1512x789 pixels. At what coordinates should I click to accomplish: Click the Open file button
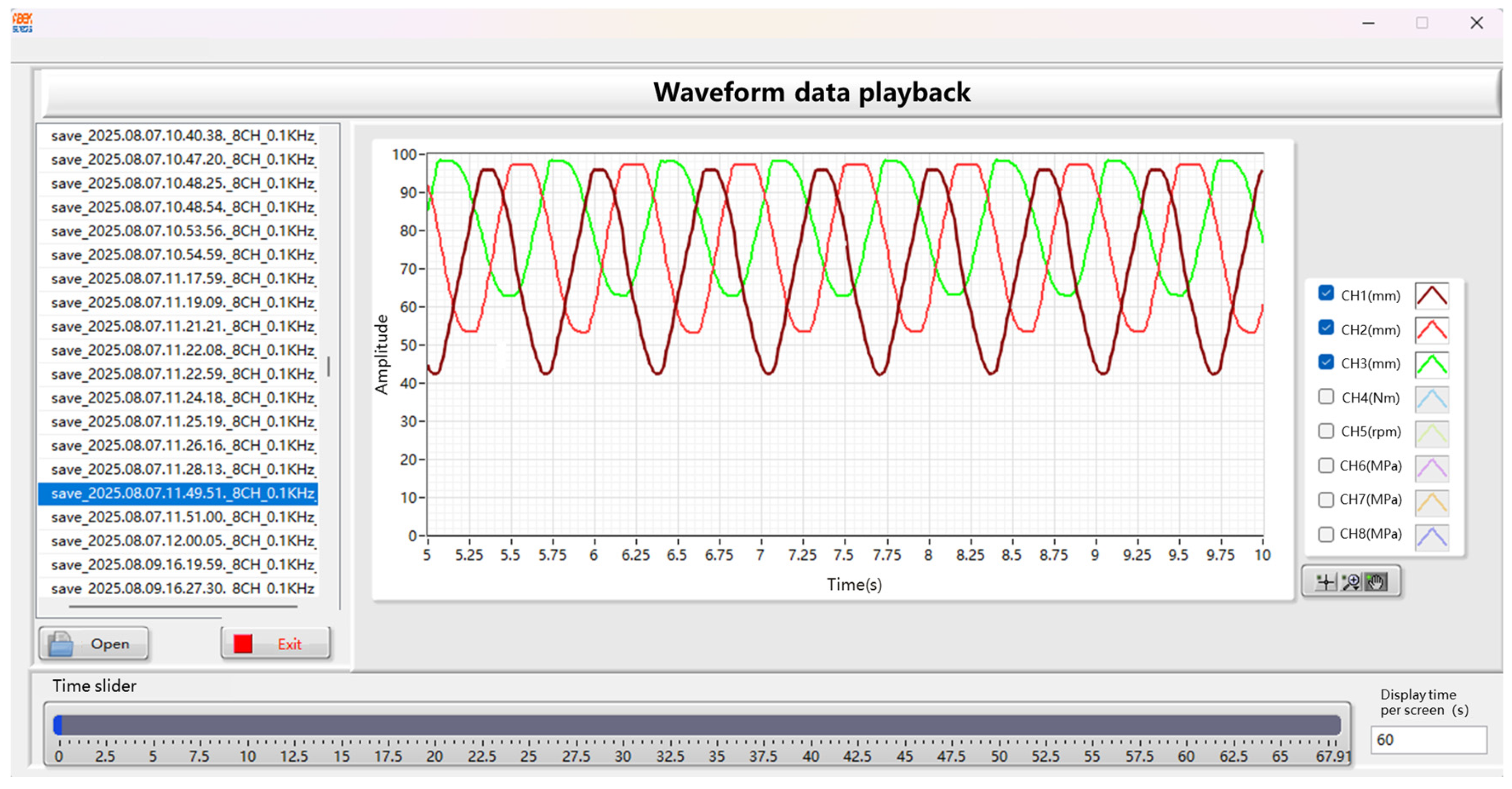tap(93, 643)
